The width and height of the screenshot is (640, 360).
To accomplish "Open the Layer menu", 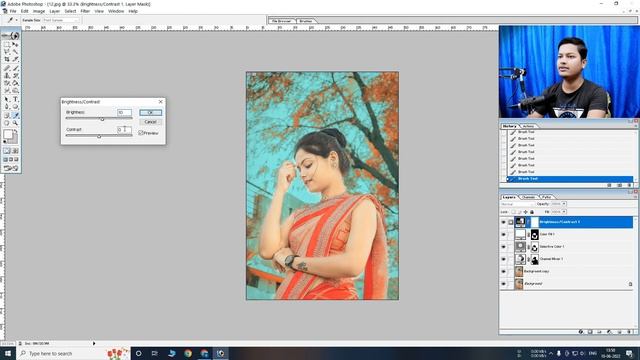I will (x=55, y=11).
